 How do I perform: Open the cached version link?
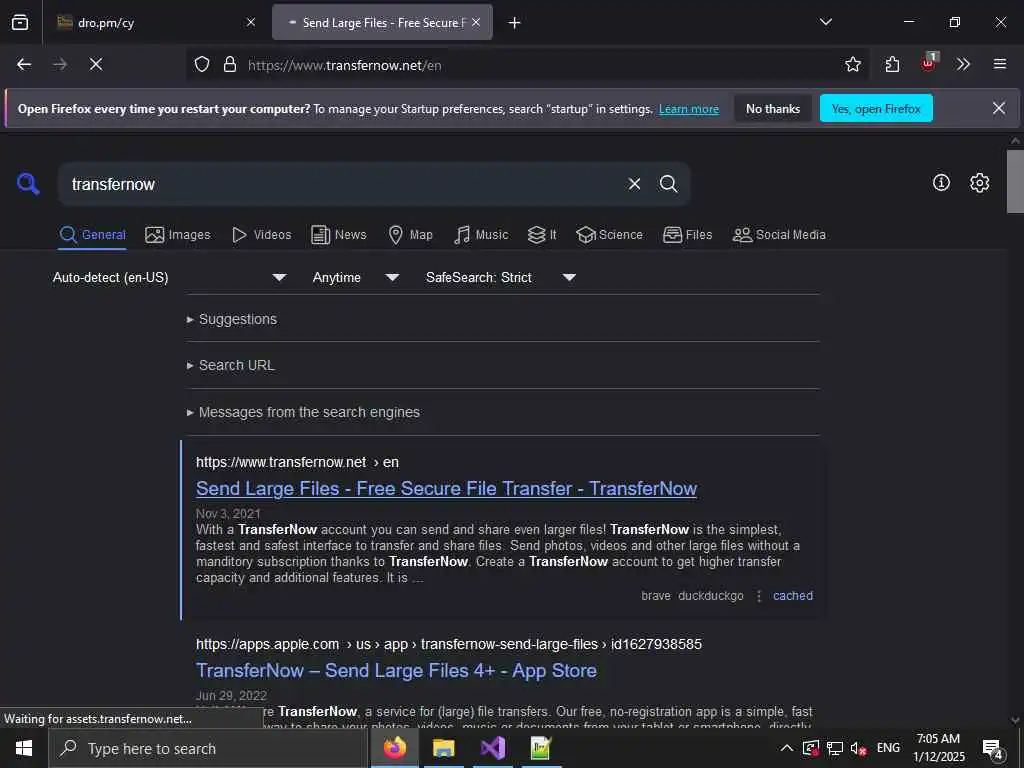pos(793,596)
